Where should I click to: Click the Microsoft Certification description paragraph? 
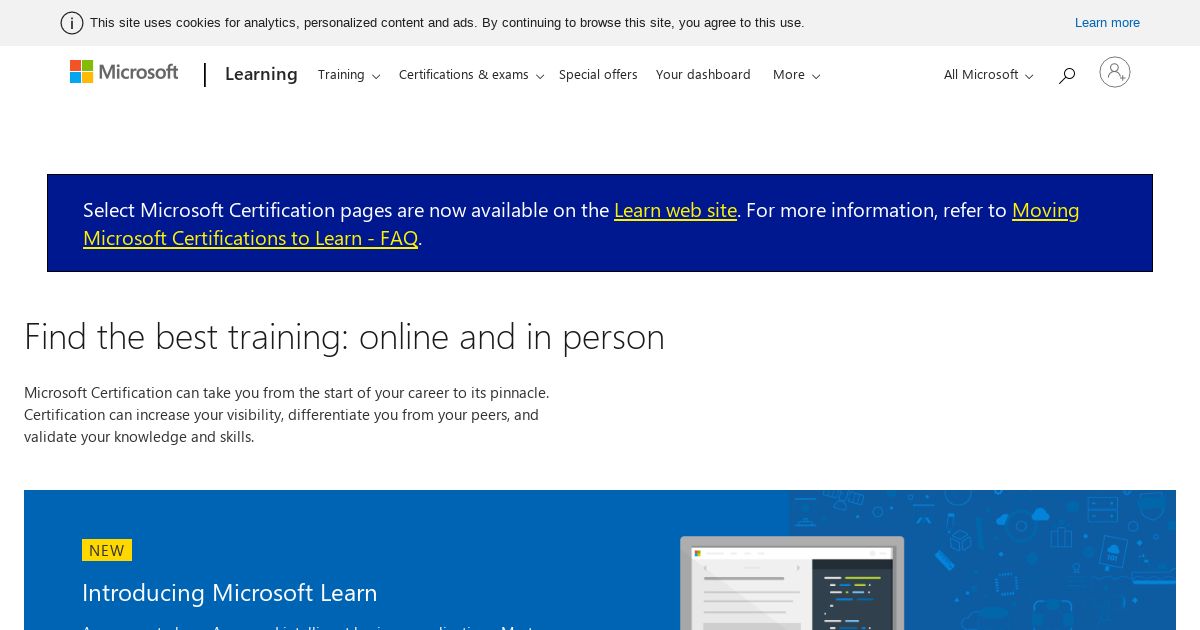pos(287,415)
